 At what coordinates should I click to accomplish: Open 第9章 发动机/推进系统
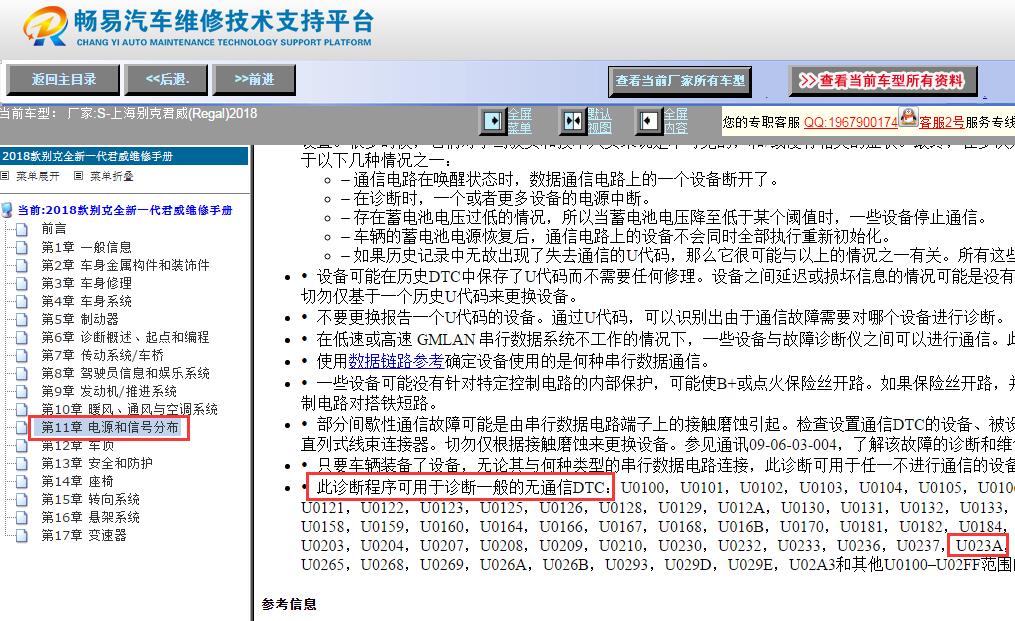(x=109, y=391)
